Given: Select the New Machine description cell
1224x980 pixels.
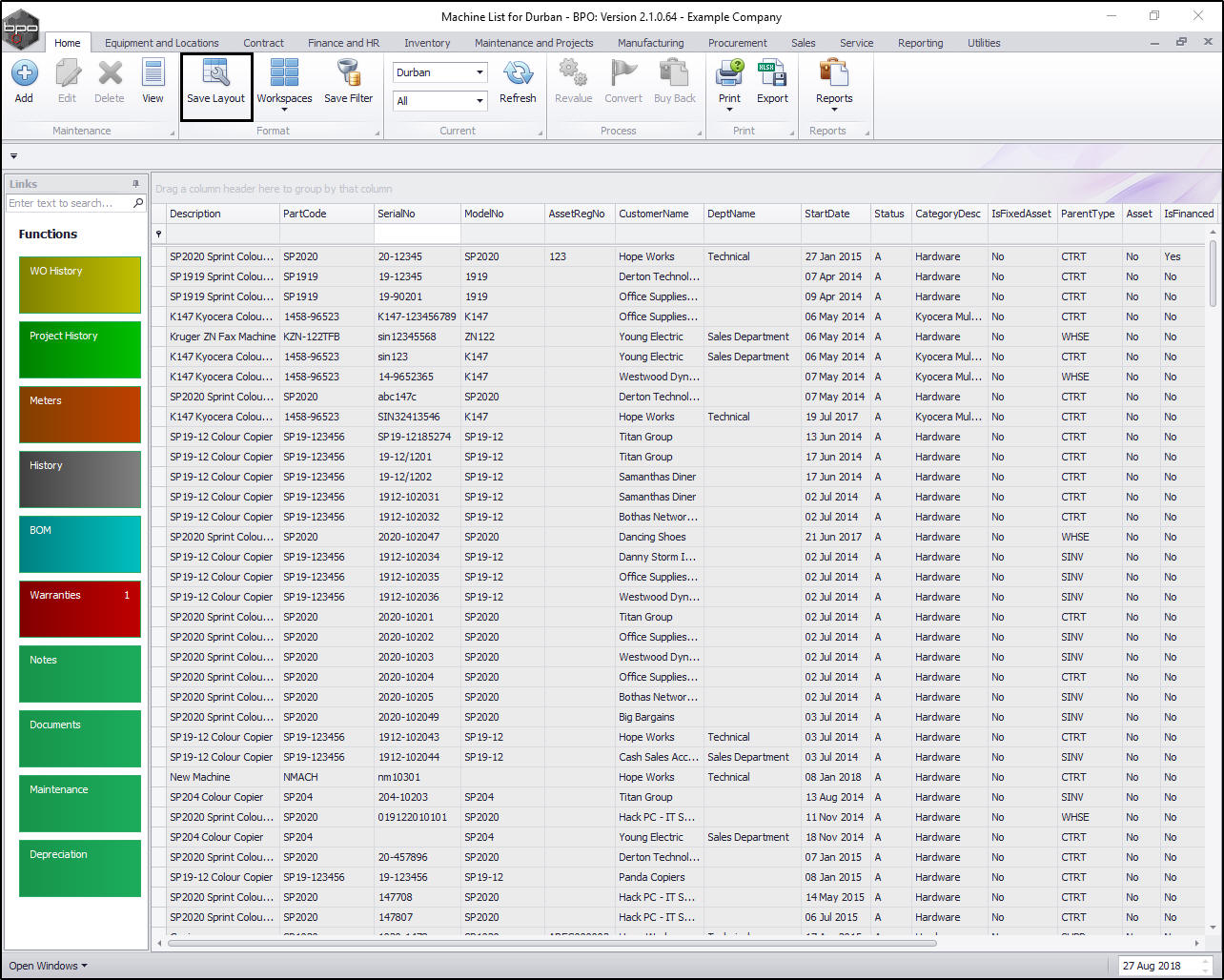Looking at the screenshot, I should (x=222, y=777).
